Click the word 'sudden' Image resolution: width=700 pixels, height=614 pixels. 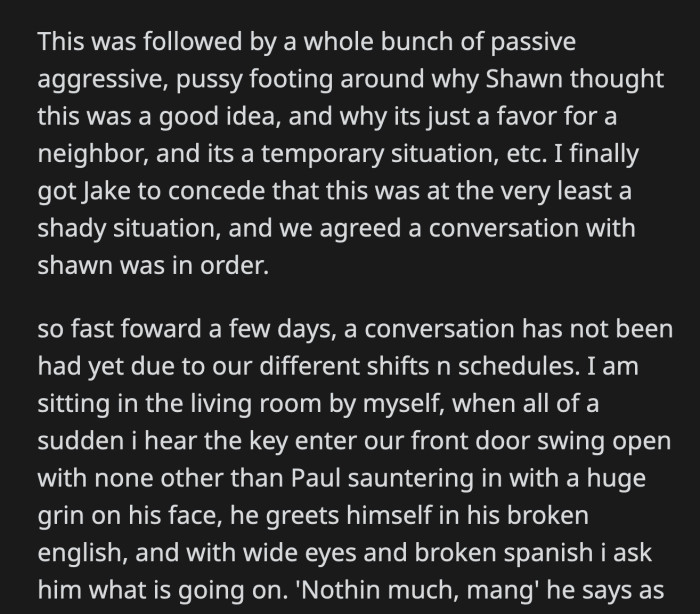81,441
